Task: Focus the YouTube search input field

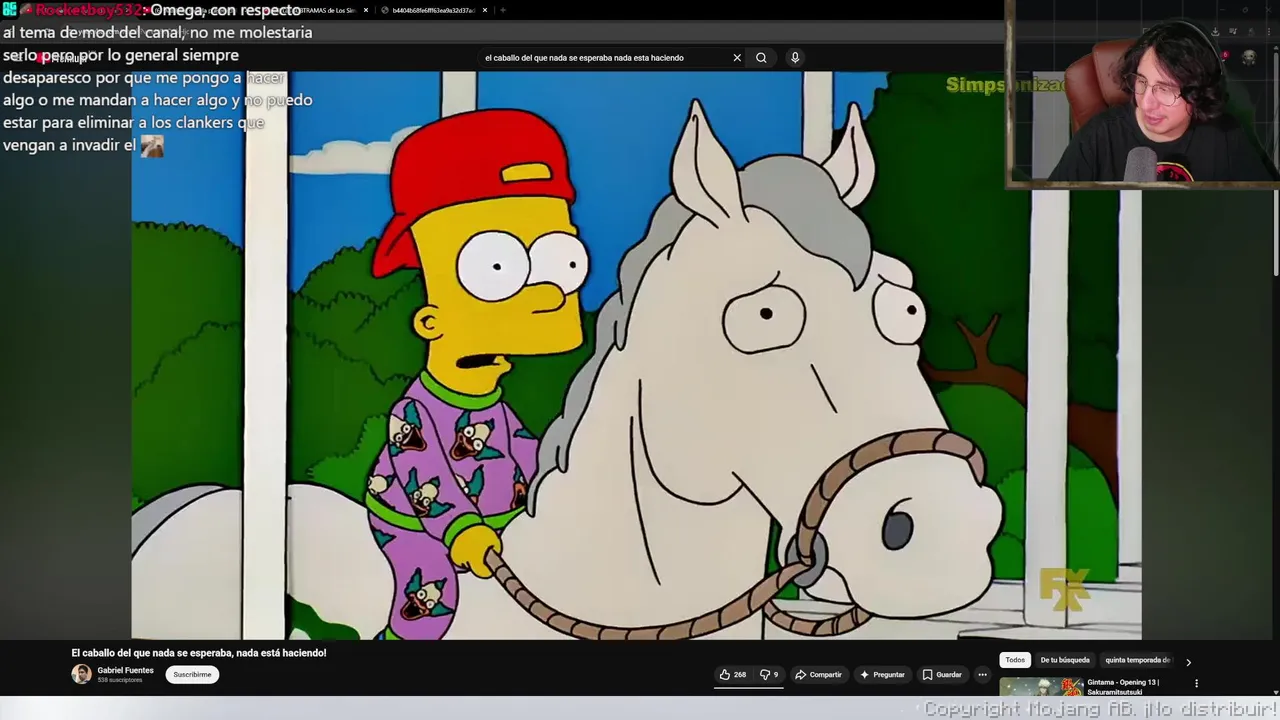Action: pyautogui.click(x=606, y=58)
